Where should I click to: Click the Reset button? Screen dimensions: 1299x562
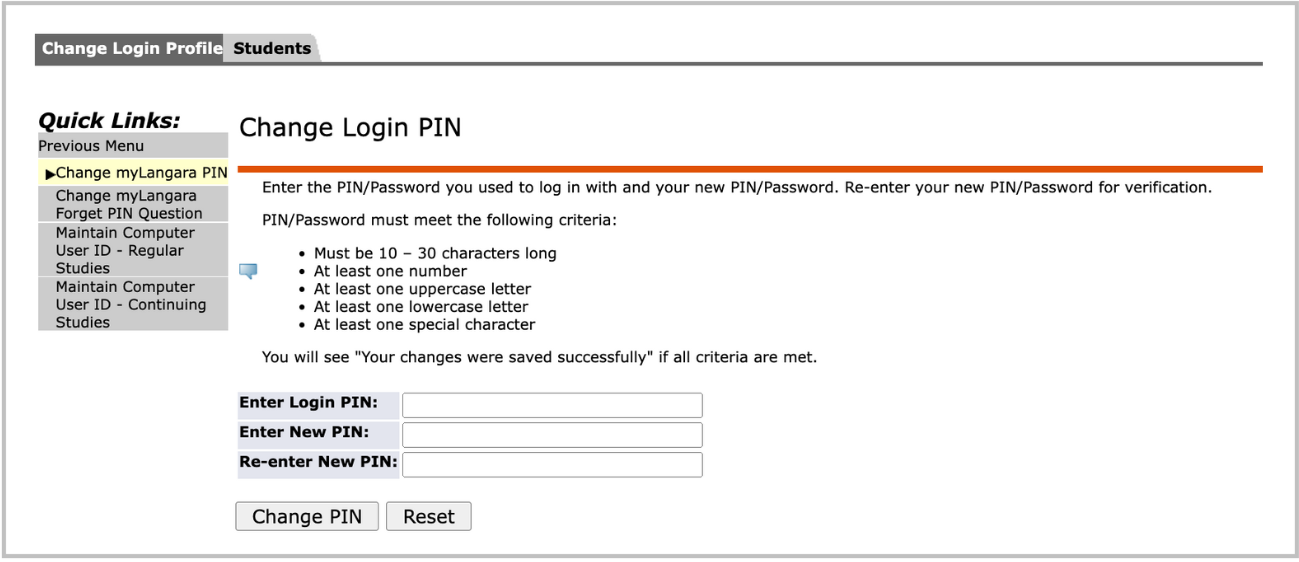428,517
